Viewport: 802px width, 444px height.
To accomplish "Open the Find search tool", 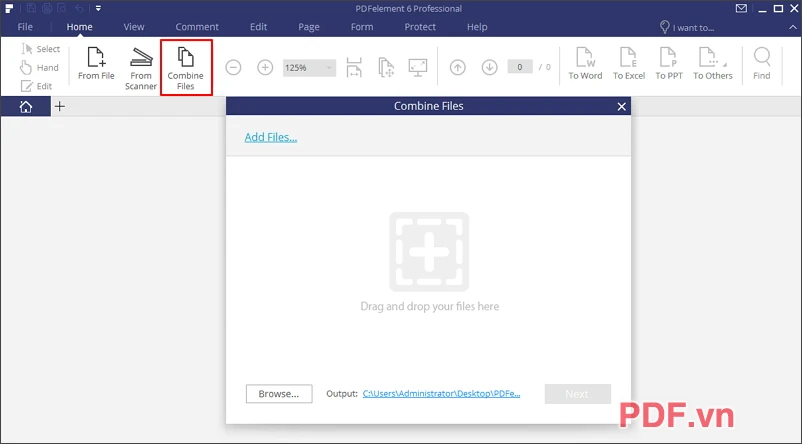I will [762, 63].
